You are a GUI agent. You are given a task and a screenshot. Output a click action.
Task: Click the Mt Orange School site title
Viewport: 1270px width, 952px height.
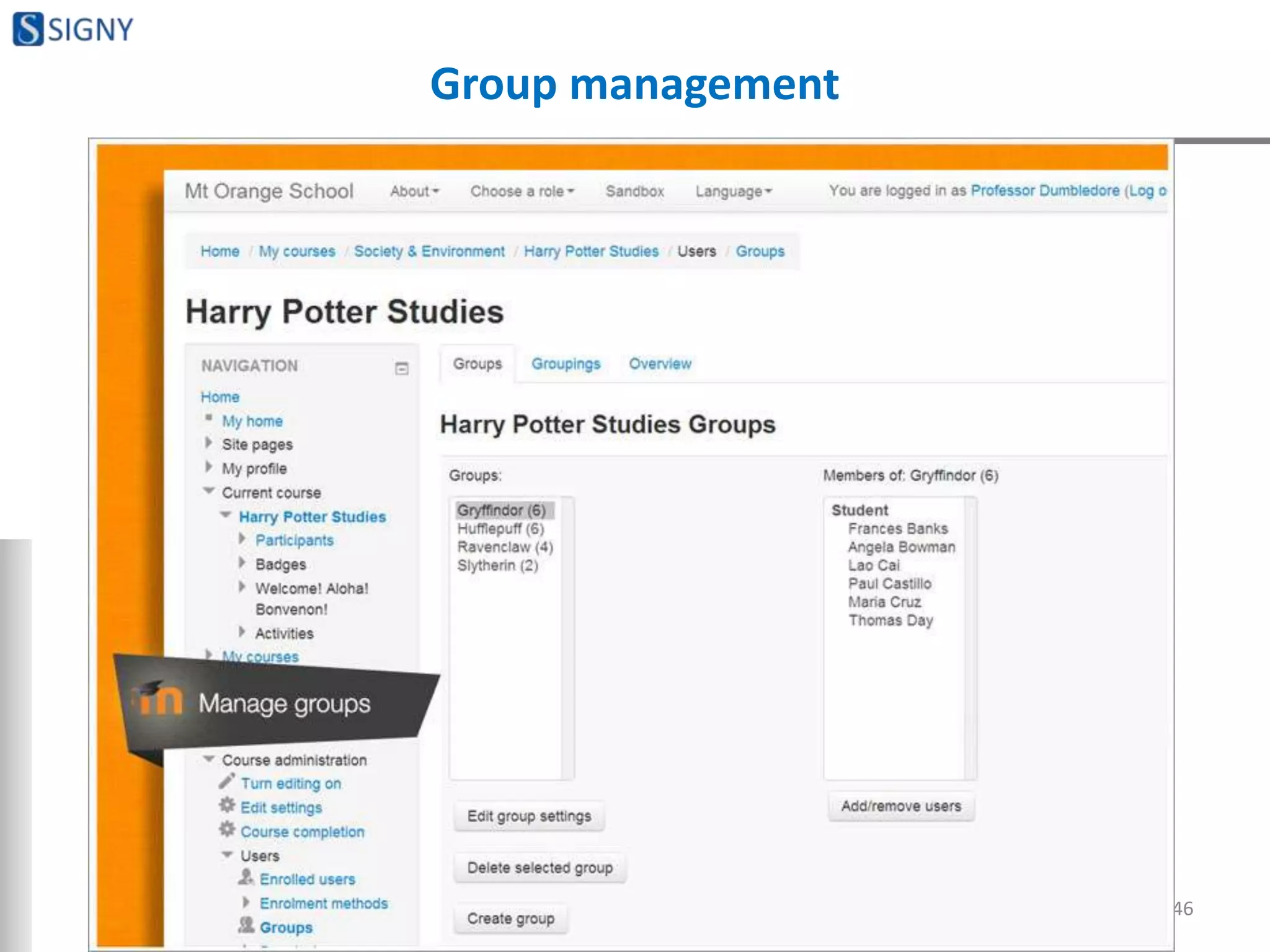click(x=269, y=191)
